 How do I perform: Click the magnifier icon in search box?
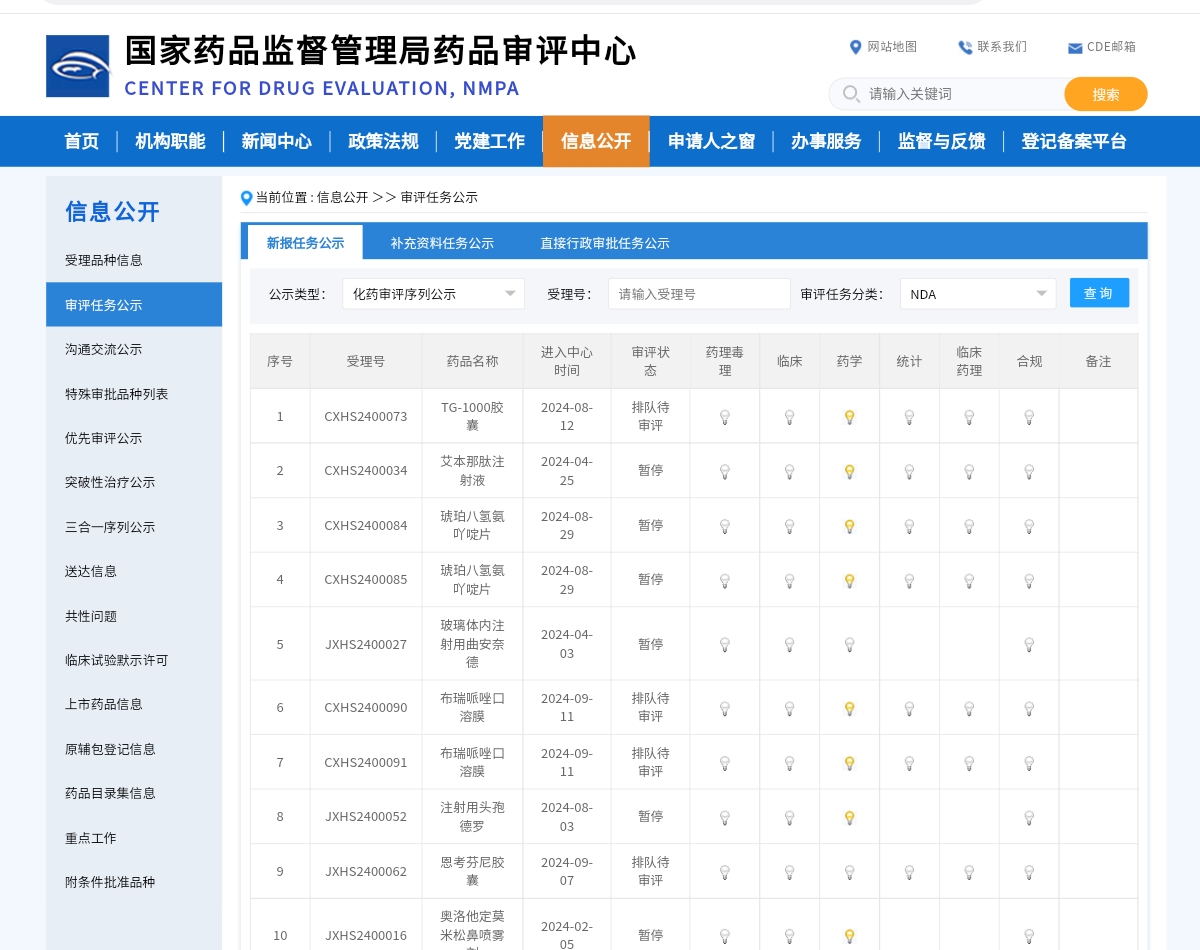pos(851,93)
